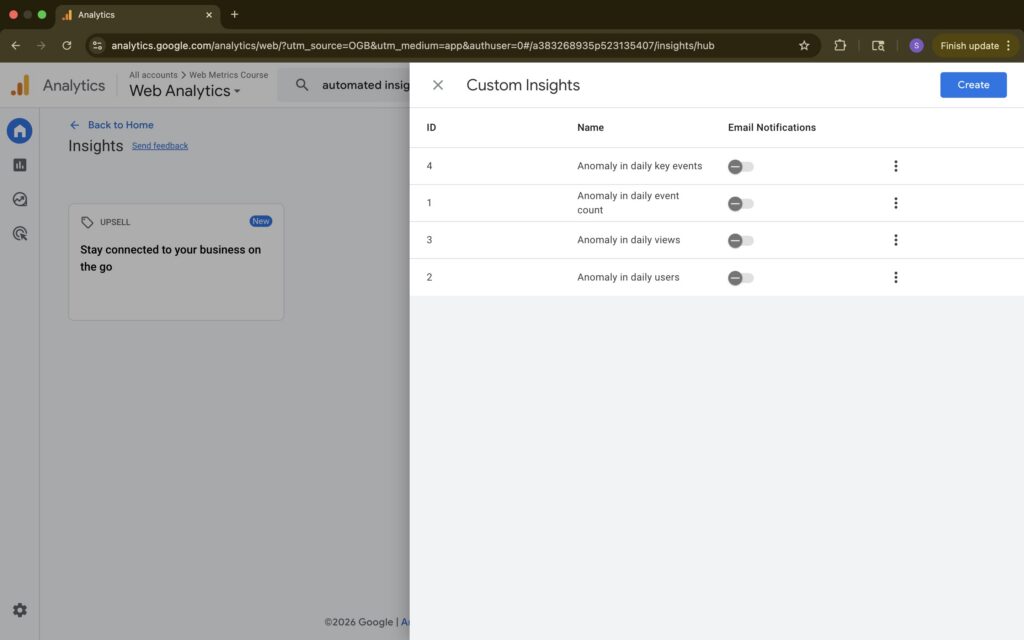
Task: Bookmark this page with star icon
Action: tap(804, 45)
